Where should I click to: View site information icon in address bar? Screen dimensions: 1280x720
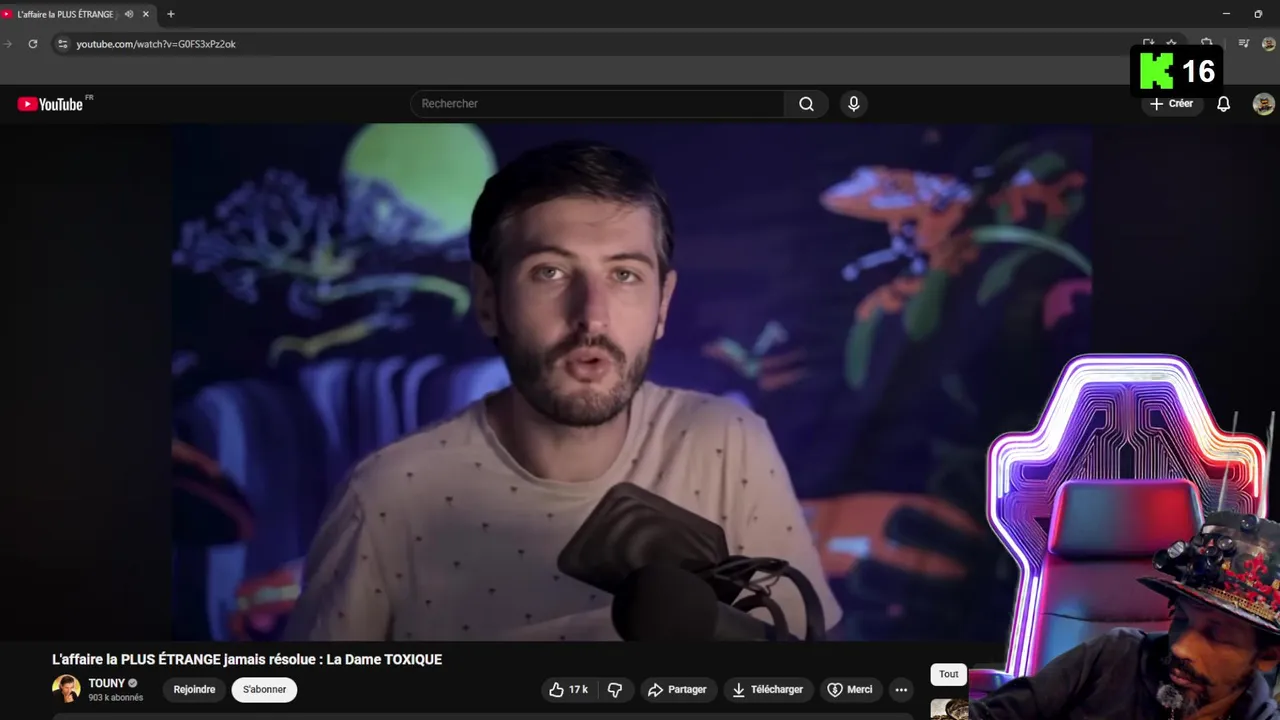(x=62, y=44)
